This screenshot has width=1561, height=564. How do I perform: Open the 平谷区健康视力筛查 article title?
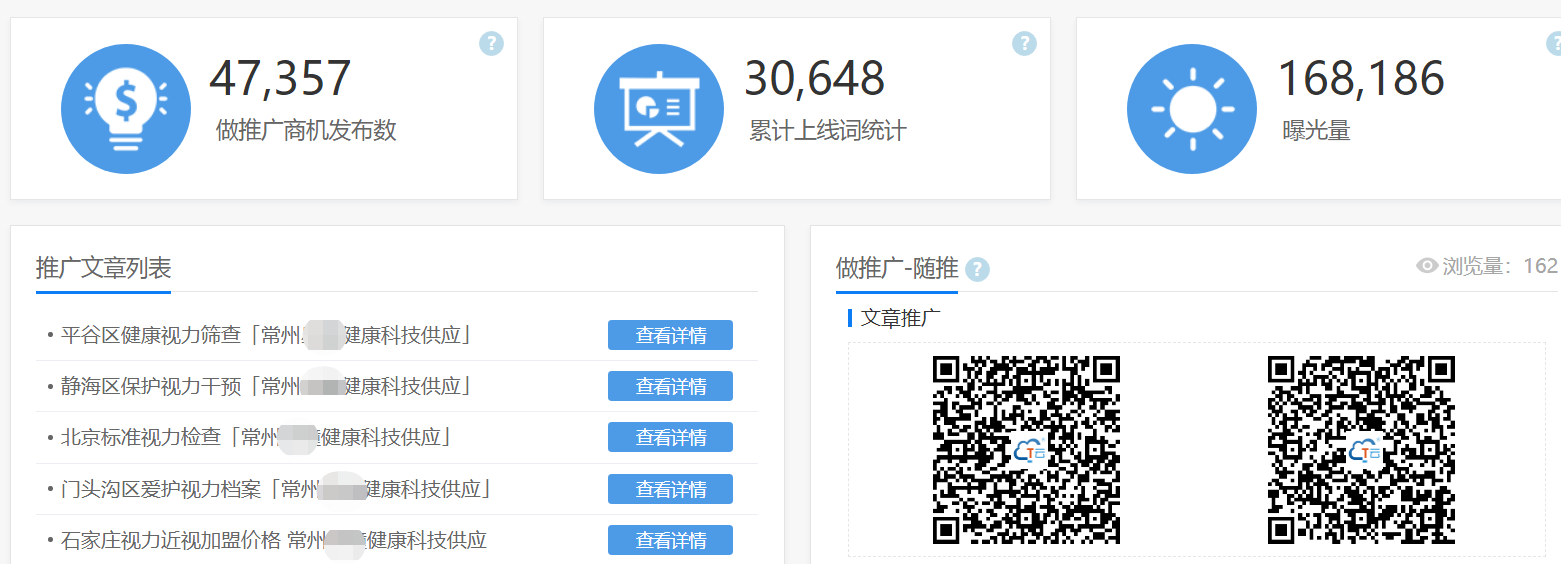point(266,335)
